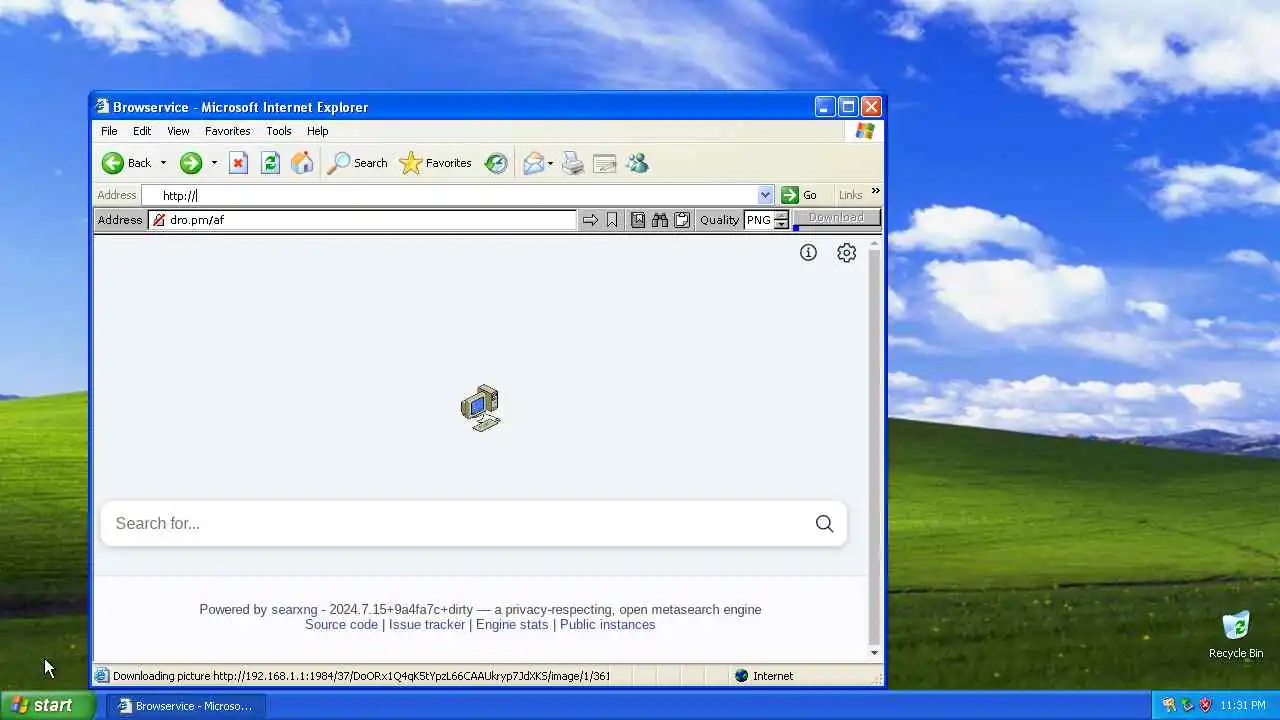Click the info circle icon on page
1280x720 pixels.
[x=808, y=253]
